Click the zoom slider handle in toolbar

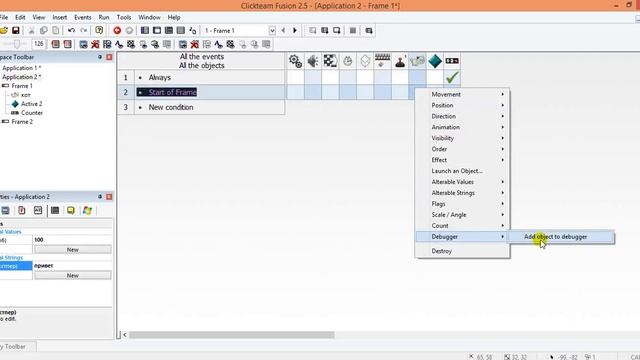point(17,44)
